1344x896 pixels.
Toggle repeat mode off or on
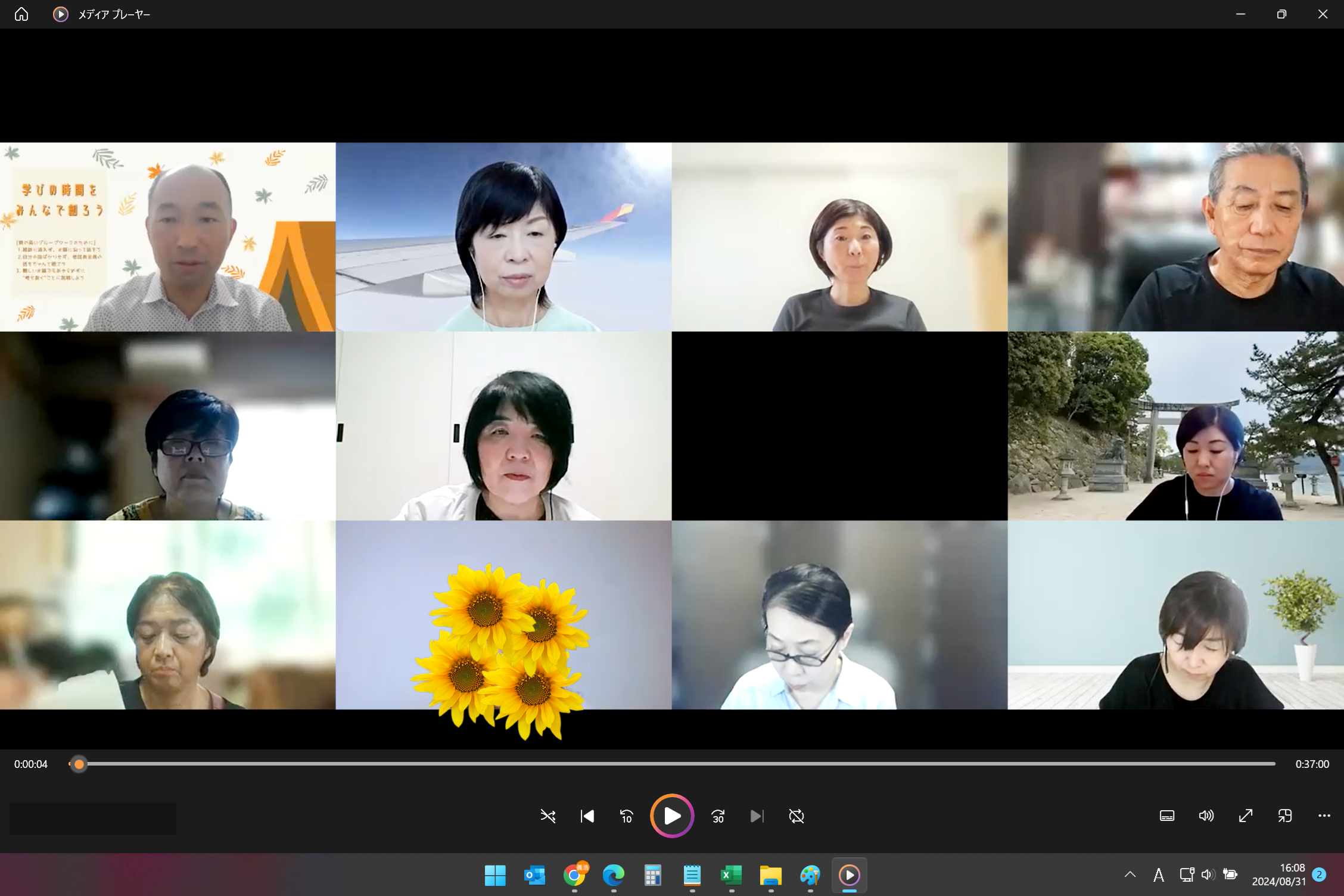point(797,816)
